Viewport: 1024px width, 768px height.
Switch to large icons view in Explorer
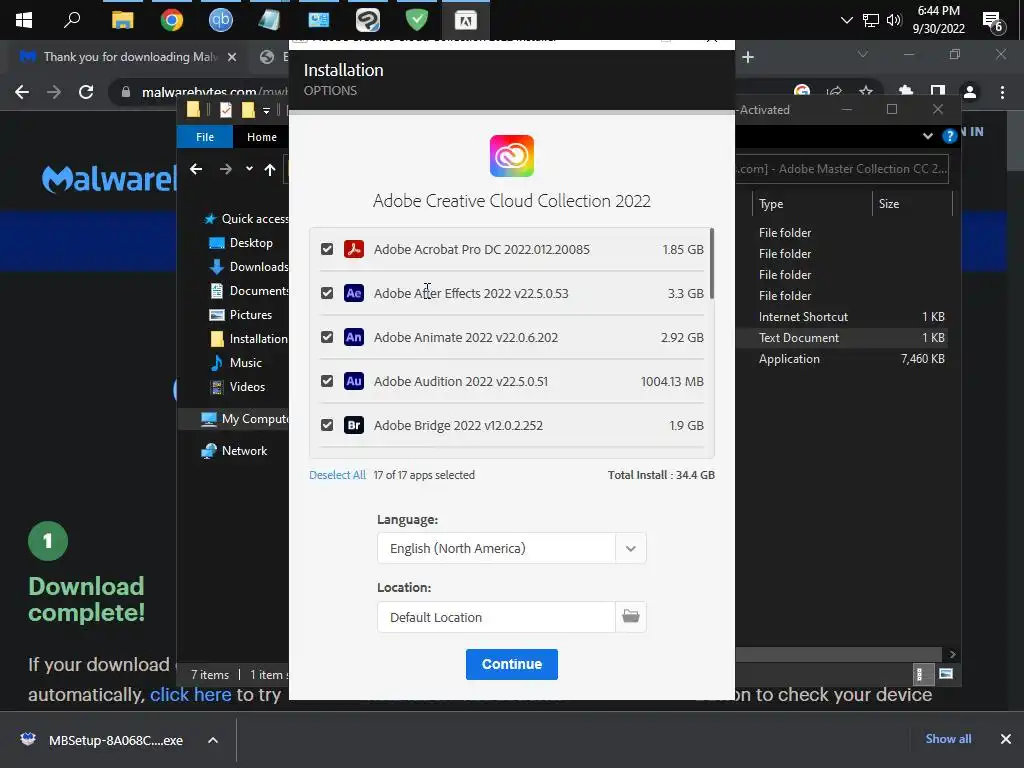click(946, 673)
